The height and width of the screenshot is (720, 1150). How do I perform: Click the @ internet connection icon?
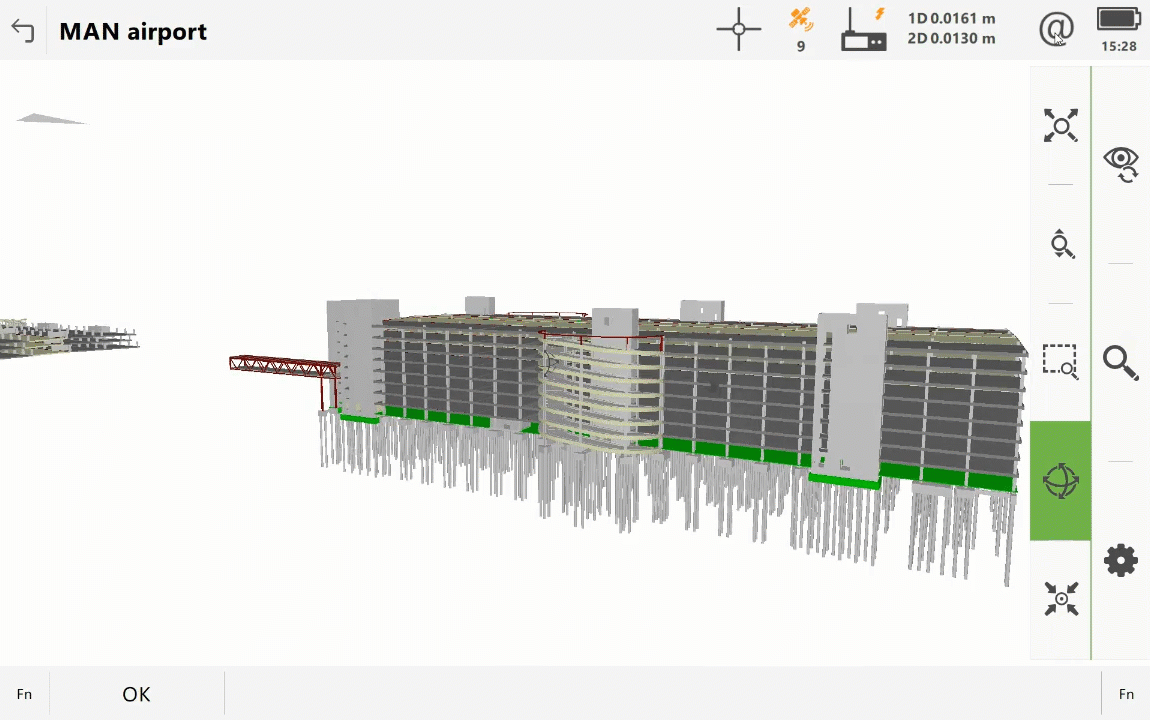tap(1056, 29)
